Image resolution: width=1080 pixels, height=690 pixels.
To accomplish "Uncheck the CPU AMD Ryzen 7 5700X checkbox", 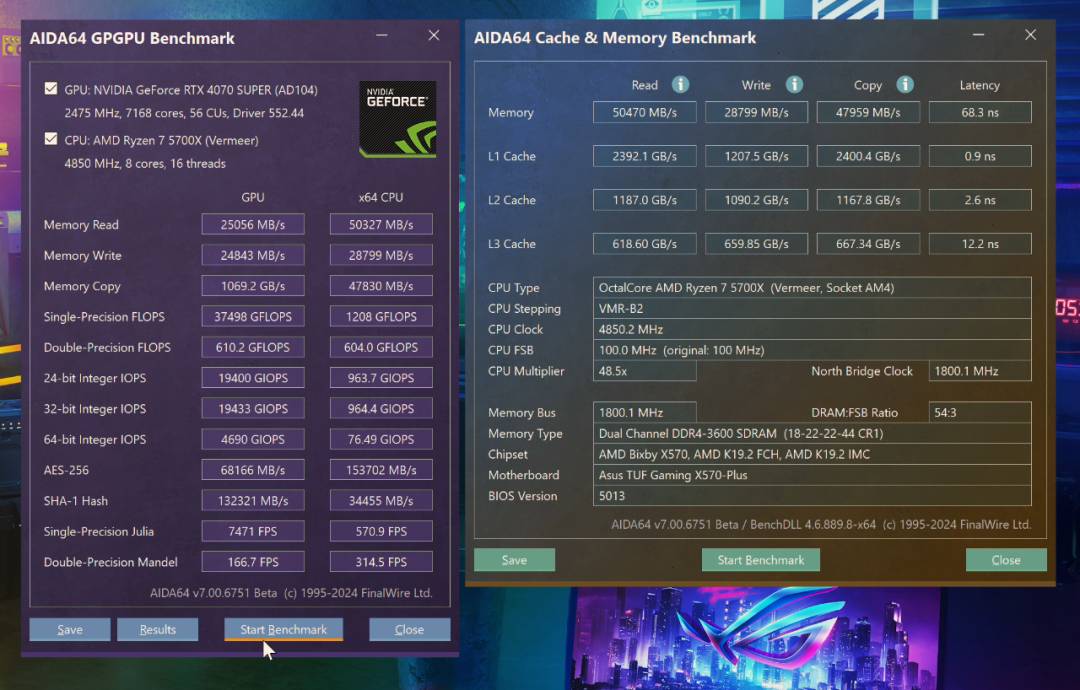I will coord(51,139).
